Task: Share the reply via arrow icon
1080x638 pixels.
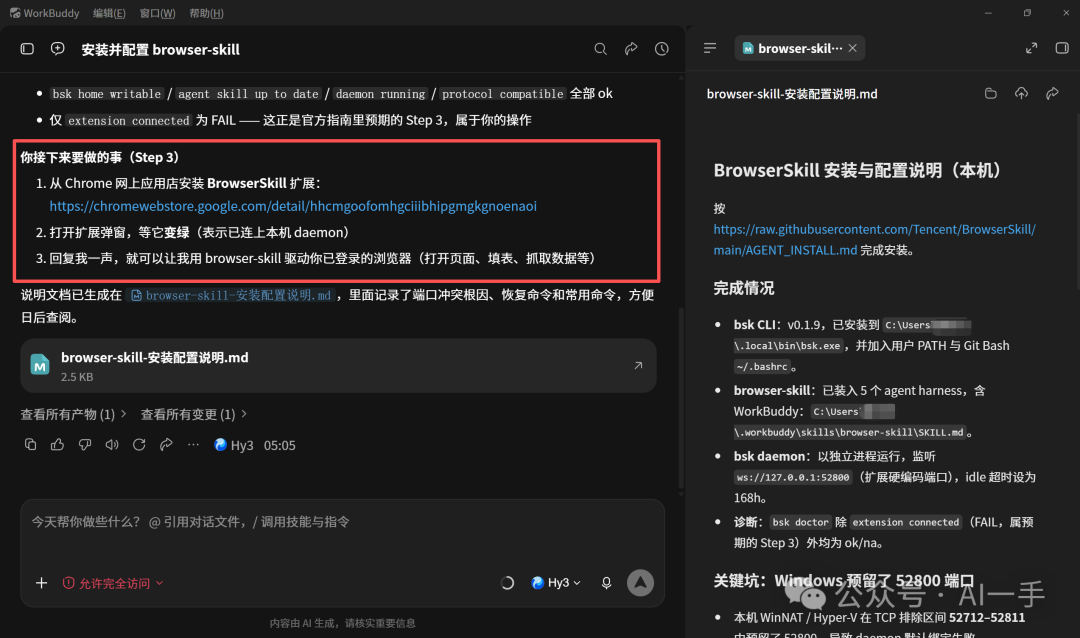Action: (166, 445)
